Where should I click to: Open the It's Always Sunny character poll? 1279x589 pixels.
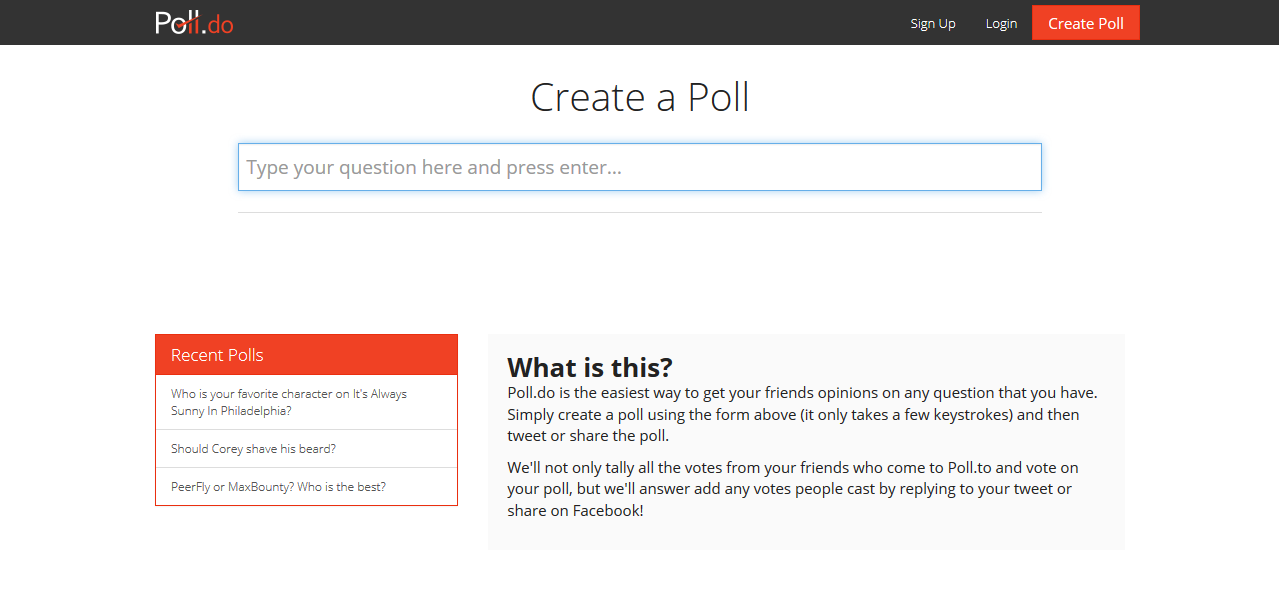coord(288,402)
